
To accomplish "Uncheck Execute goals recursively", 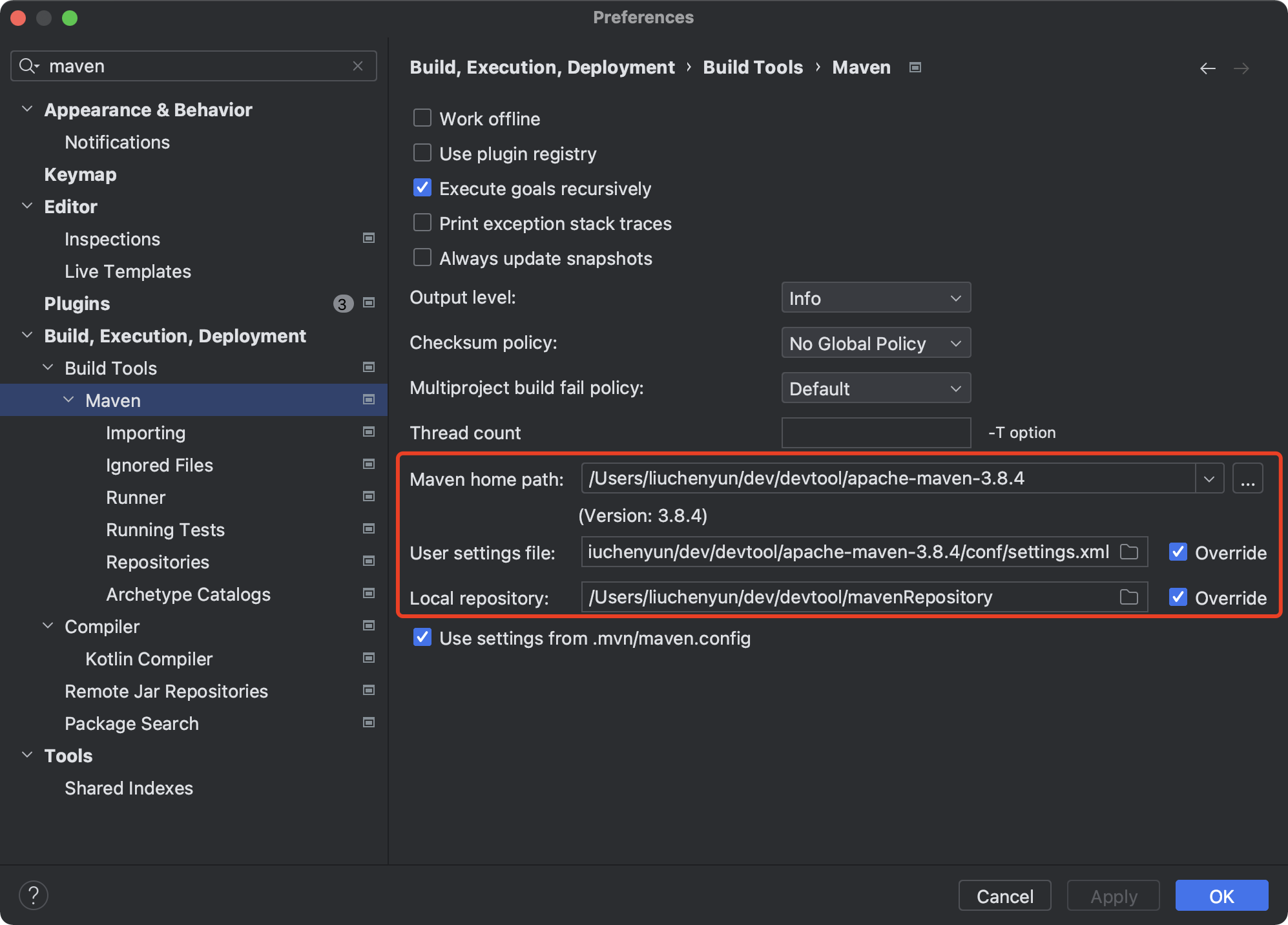I will tap(422, 188).
